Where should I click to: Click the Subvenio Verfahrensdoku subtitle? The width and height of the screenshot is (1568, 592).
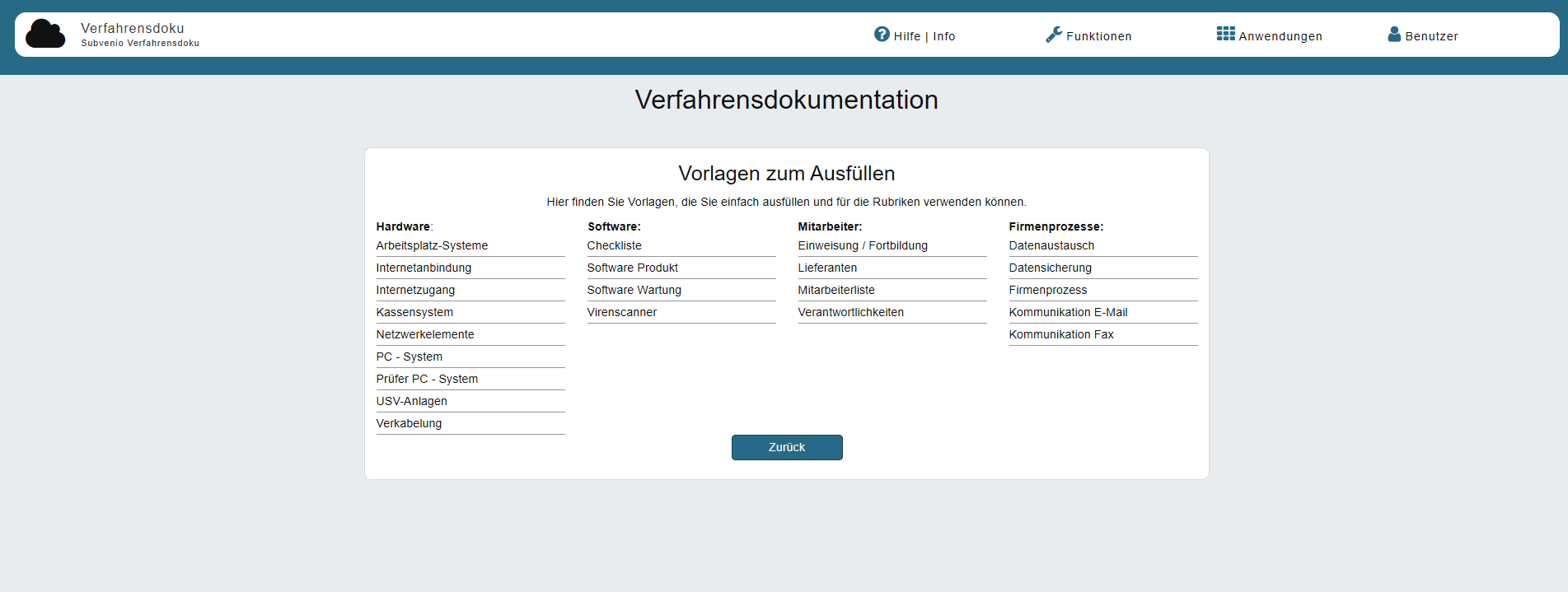[140, 43]
